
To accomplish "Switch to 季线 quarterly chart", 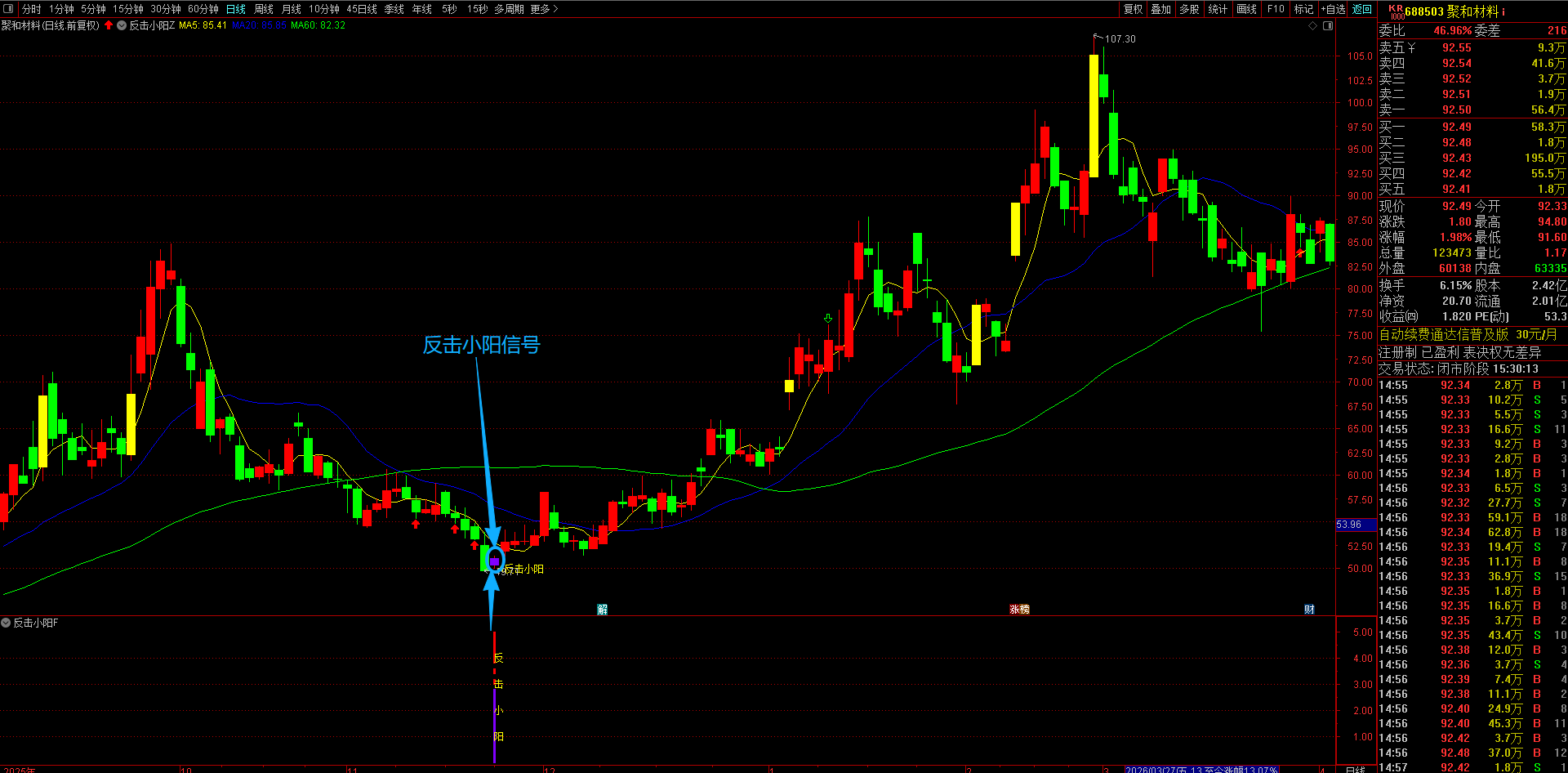I will click(394, 9).
